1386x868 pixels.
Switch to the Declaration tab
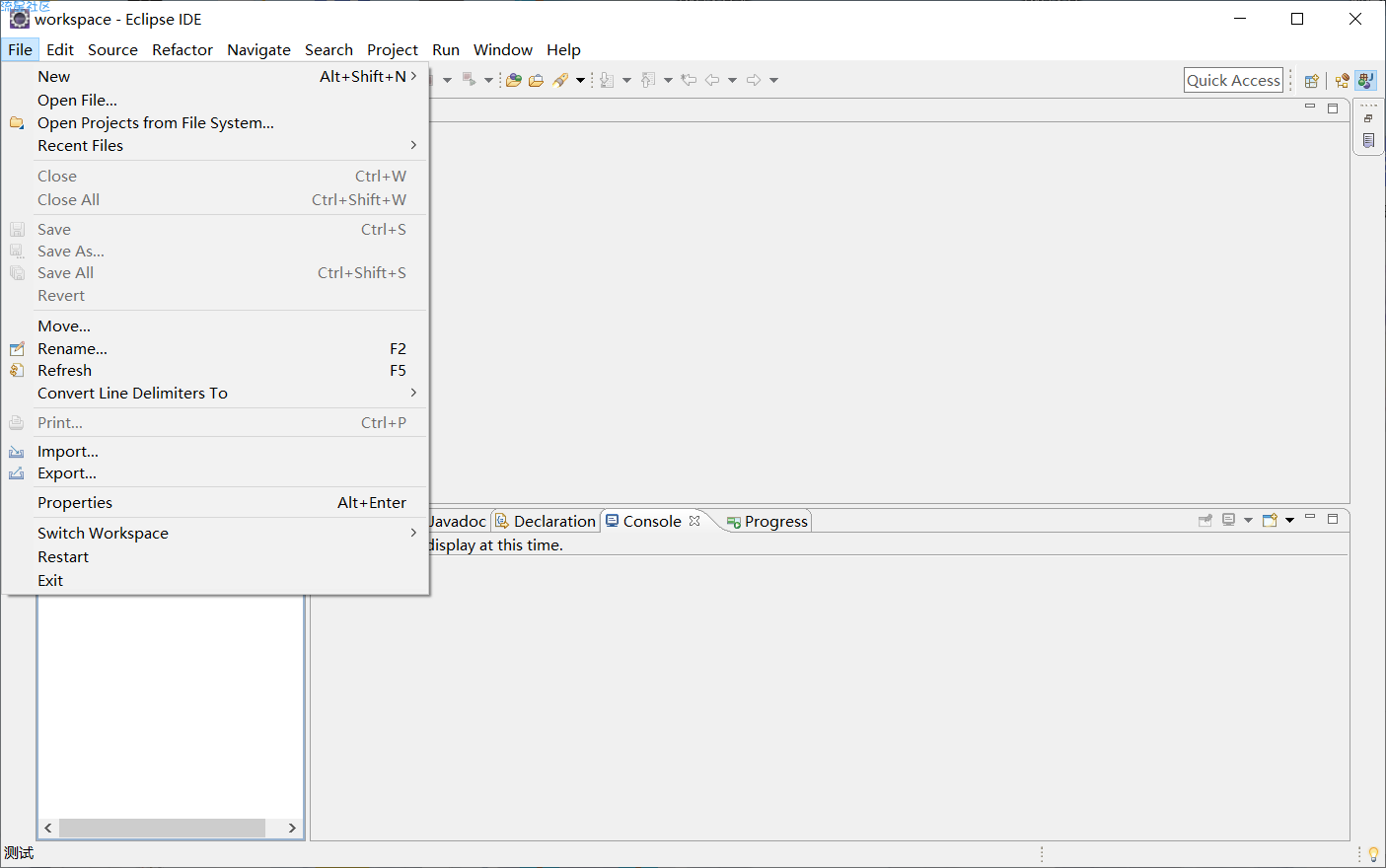click(x=546, y=521)
